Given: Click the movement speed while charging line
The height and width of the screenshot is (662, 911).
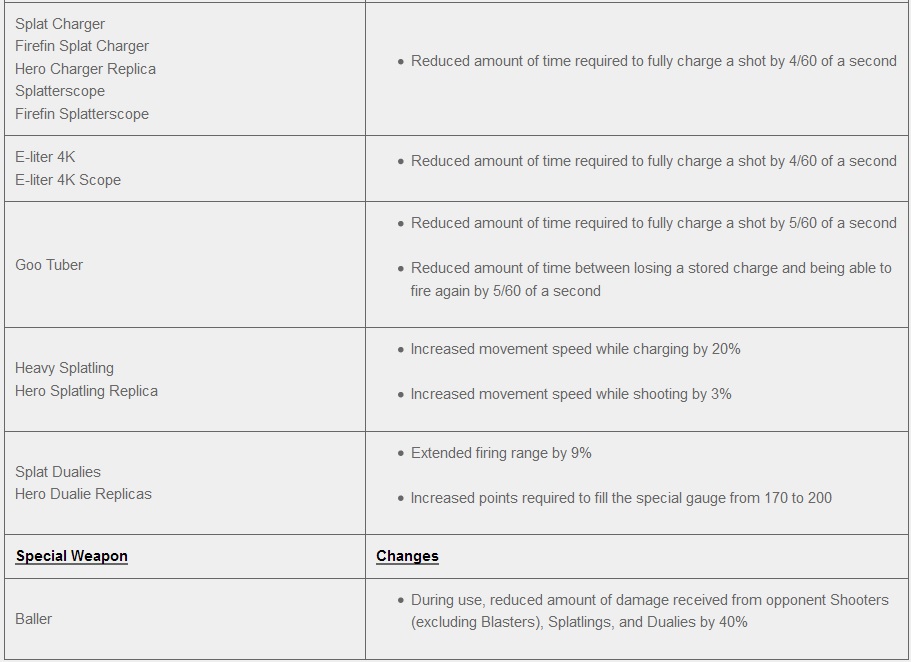Looking at the screenshot, I should coord(575,349).
